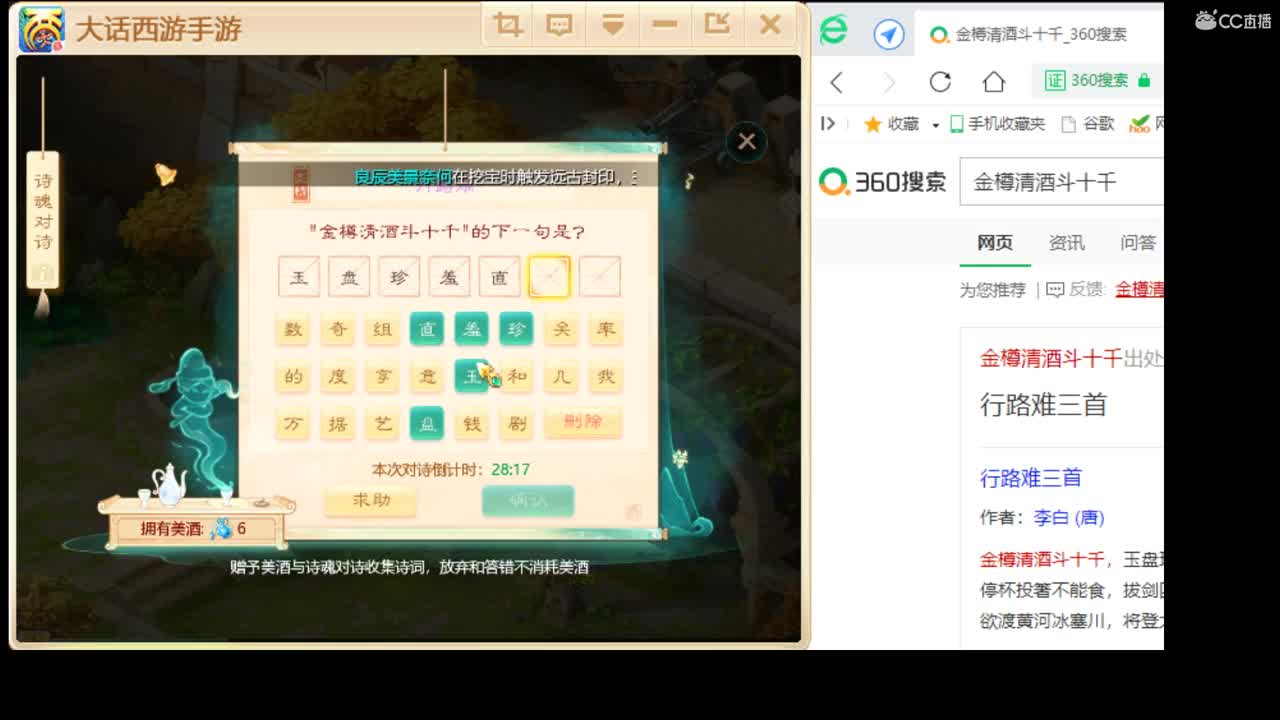Go back in the browser

[x=837, y=82]
